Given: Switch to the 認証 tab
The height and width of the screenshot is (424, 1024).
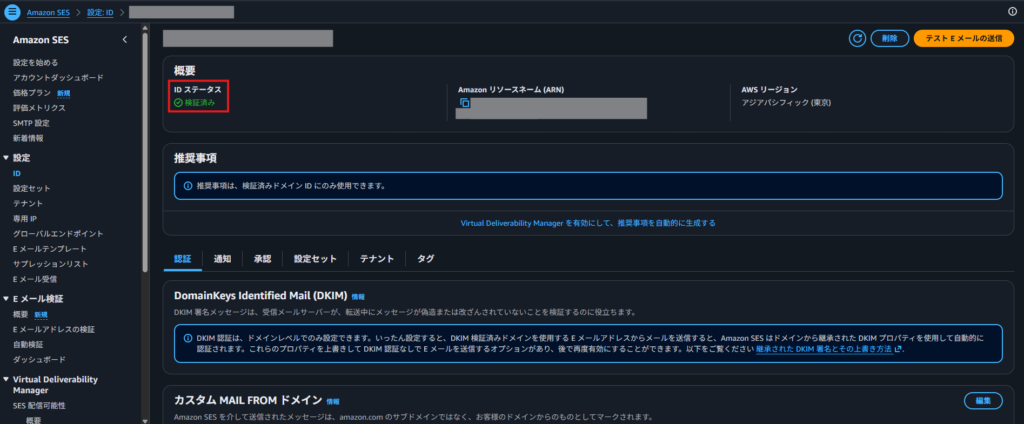Looking at the screenshot, I should pos(183,259).
